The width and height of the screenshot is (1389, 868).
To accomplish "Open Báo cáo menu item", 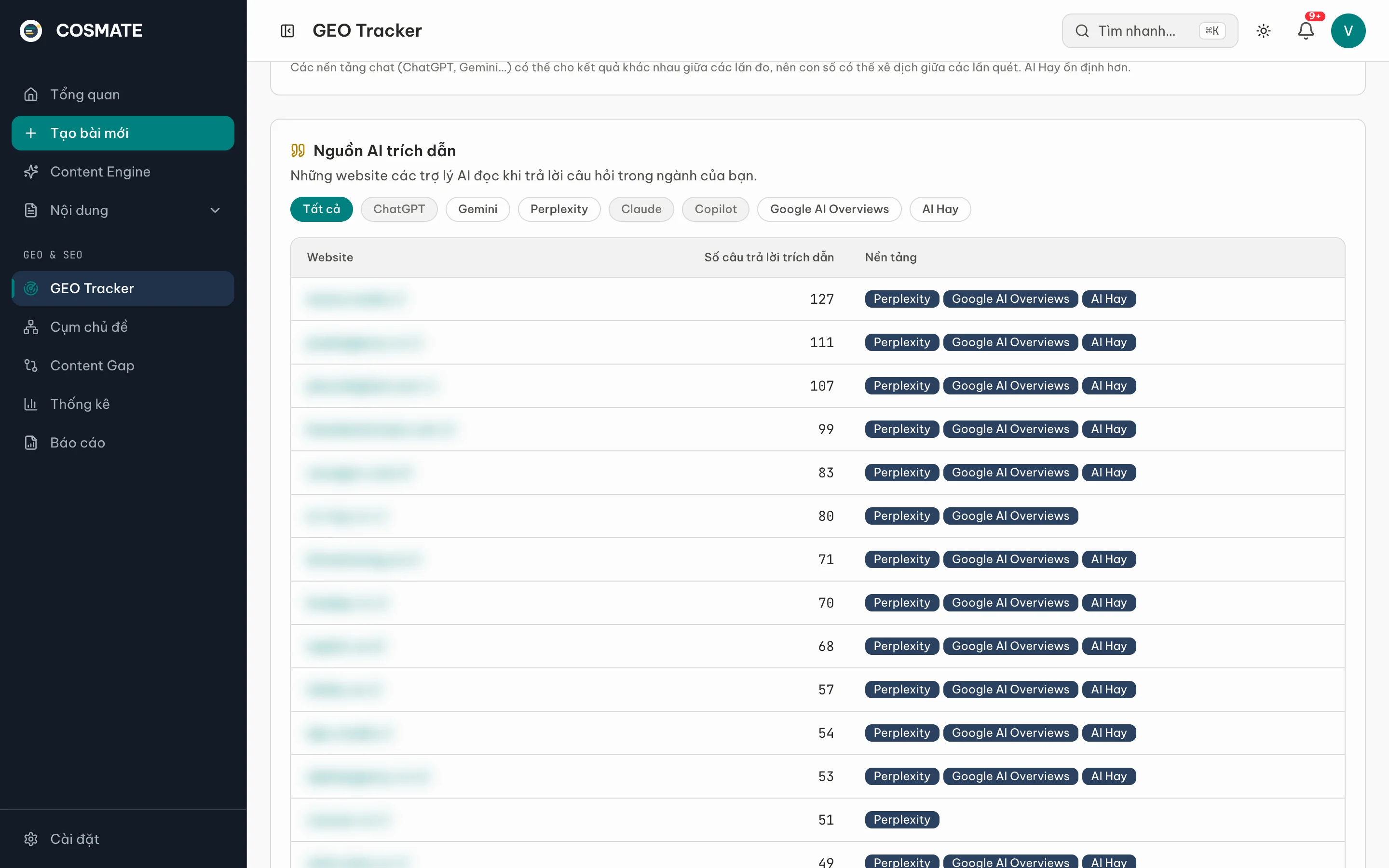I will [x=123, y=443].
